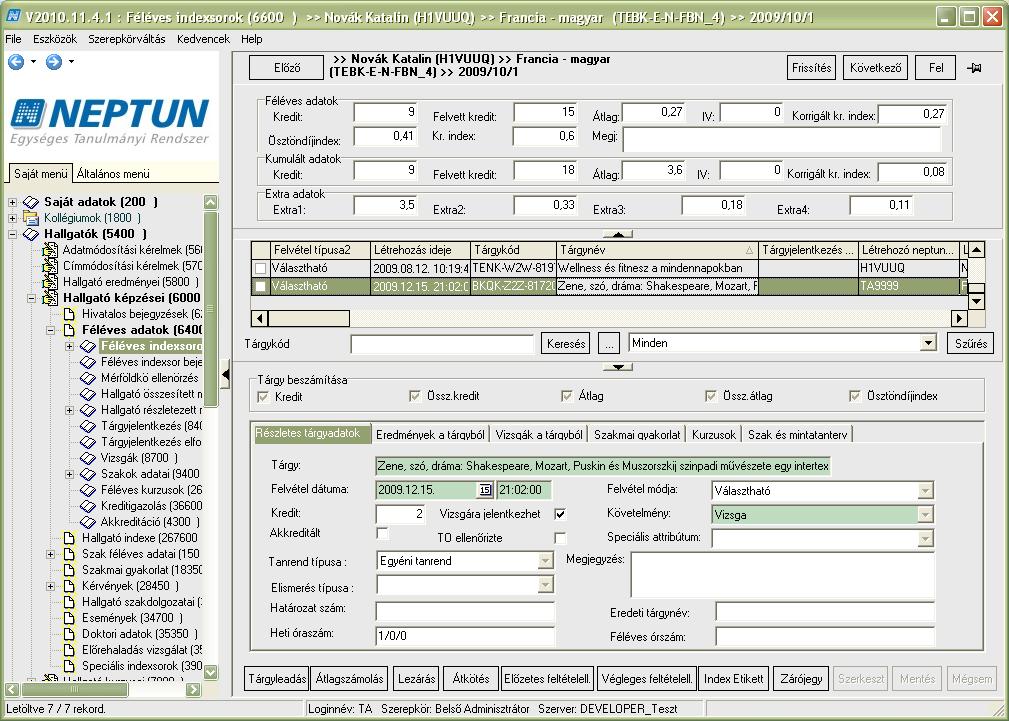Click the Hallgató eredményei icon
The height and width of the screenshot is (721, 1009).
[x=50, y=282]
